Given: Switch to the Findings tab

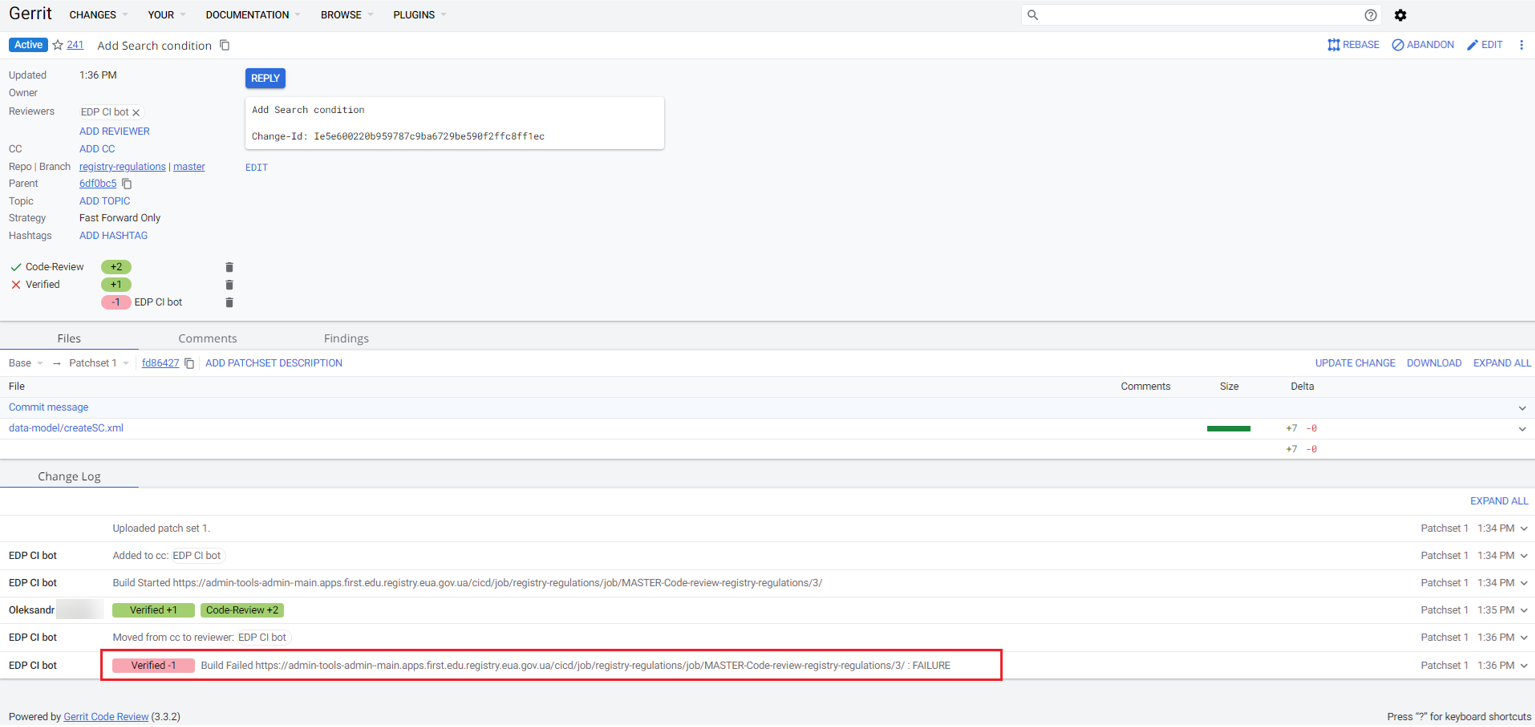Looking at the screenshot, I should point(346,338).
